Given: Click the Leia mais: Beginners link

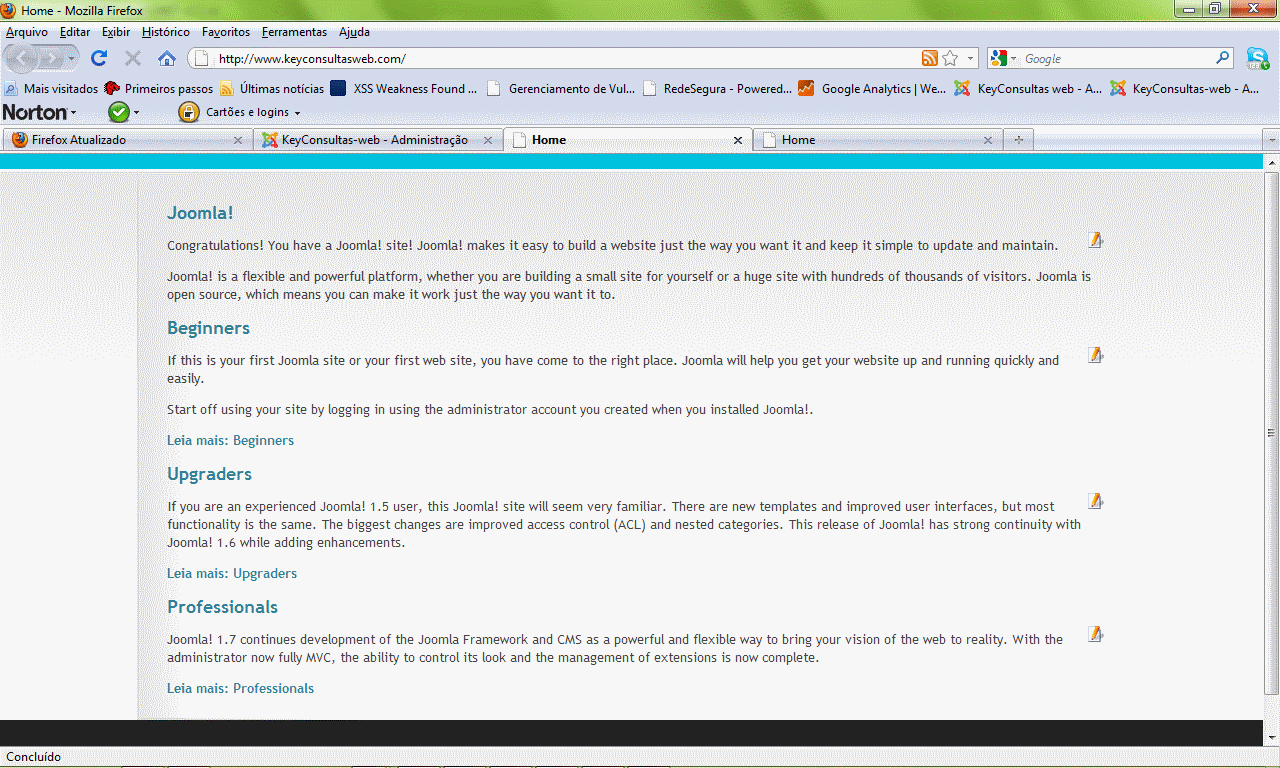Looking at the screenshot, I should click(230, 440).
